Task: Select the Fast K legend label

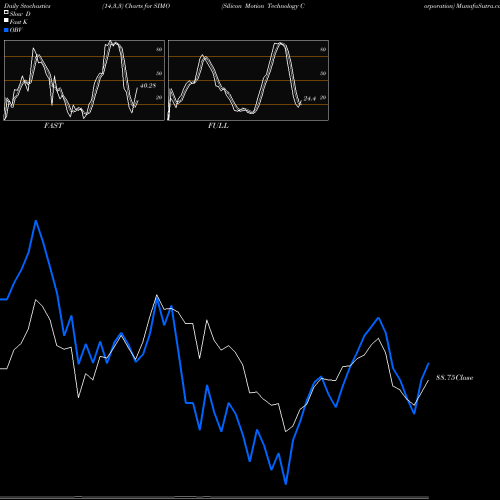Action: (19, 22)
